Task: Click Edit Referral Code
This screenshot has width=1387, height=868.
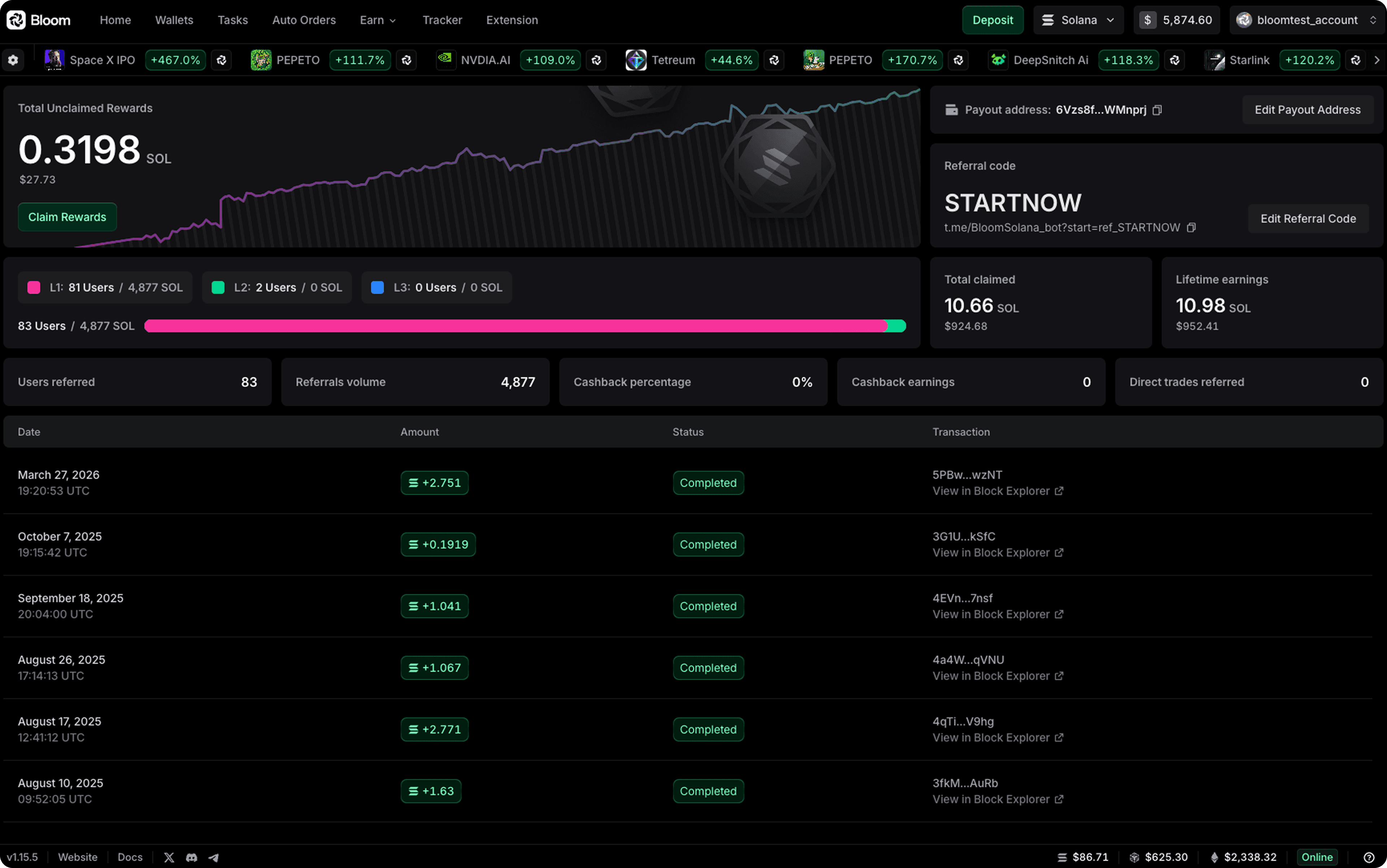Action: pos(1308,219)
